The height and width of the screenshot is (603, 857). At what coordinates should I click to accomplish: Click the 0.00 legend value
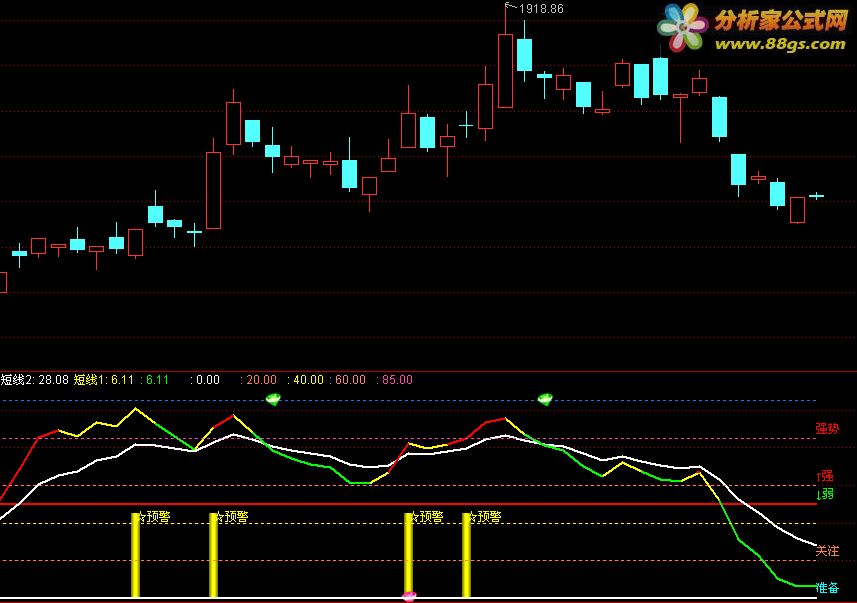(208, 379)
